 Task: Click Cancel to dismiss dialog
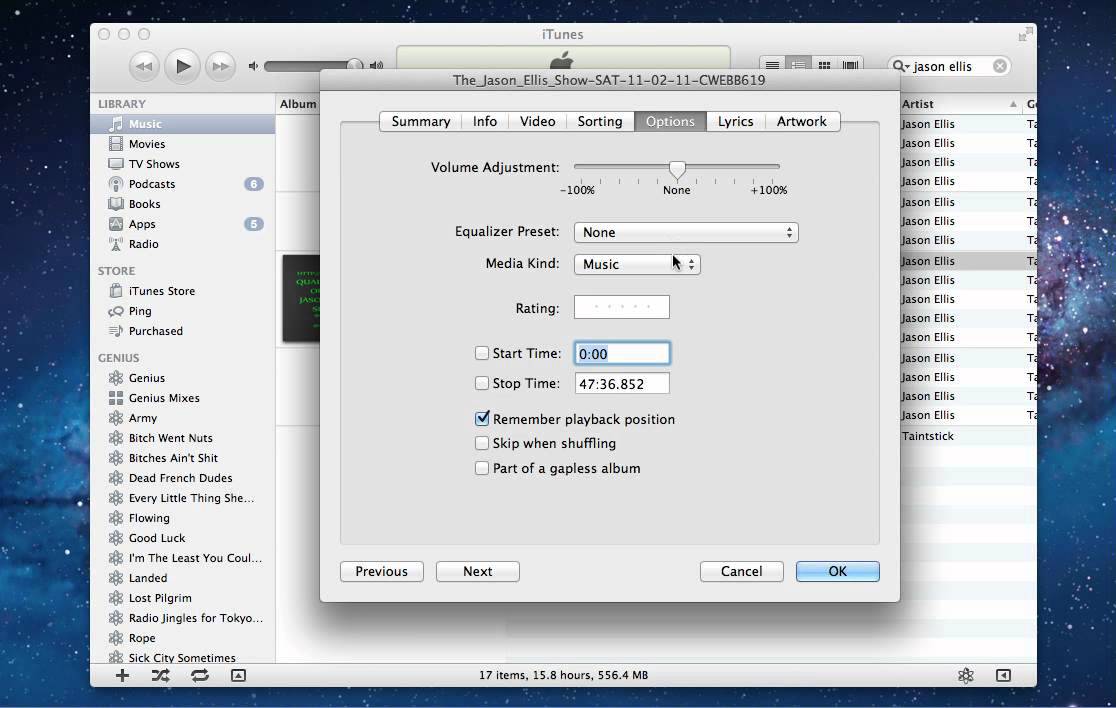pos(742,571)
